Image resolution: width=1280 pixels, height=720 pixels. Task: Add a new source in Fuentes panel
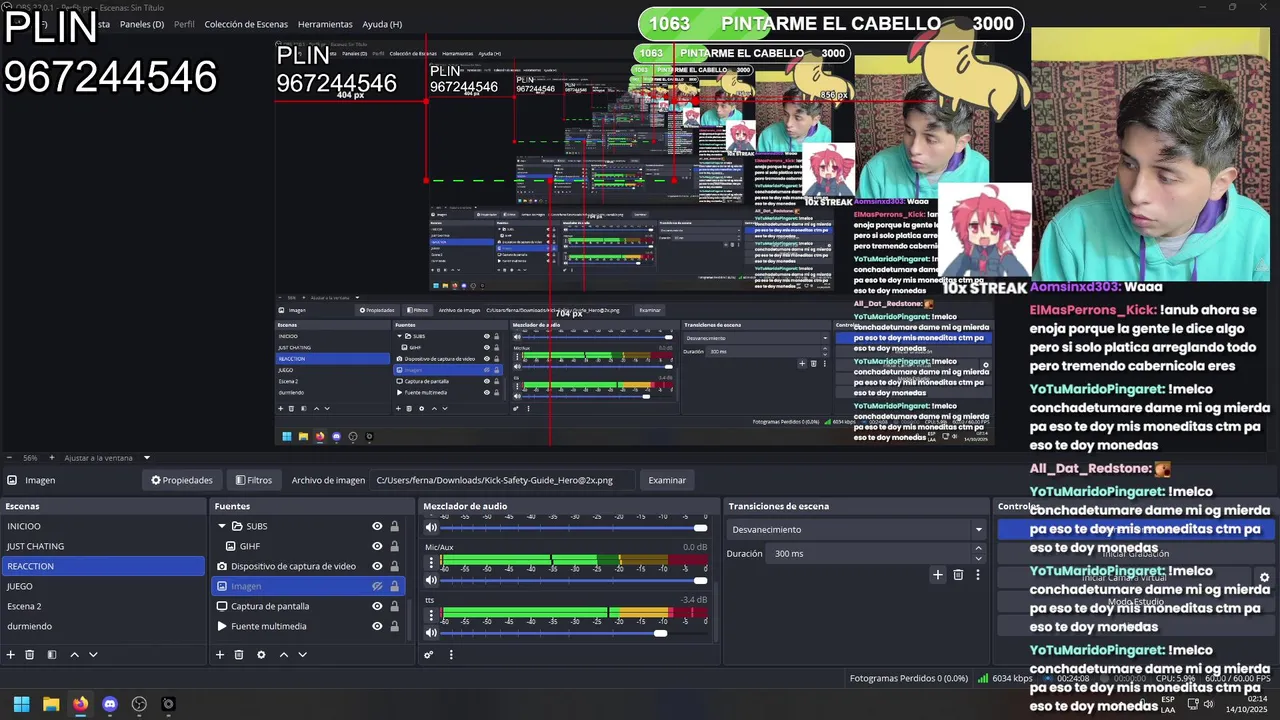(220, 655)
